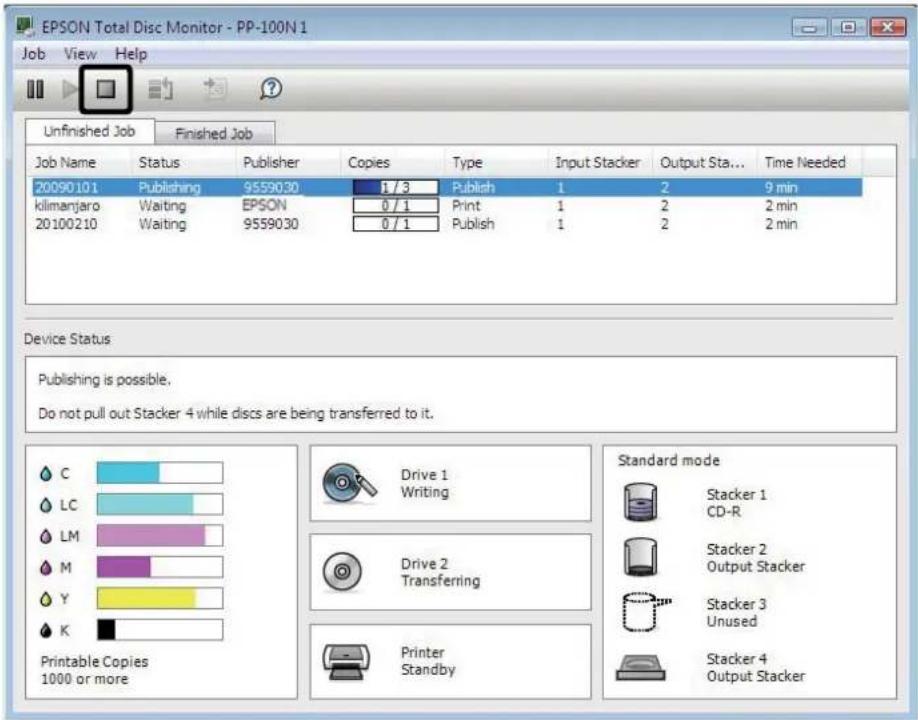Click the 1 / 3 copies progress bar

point(395,187)
